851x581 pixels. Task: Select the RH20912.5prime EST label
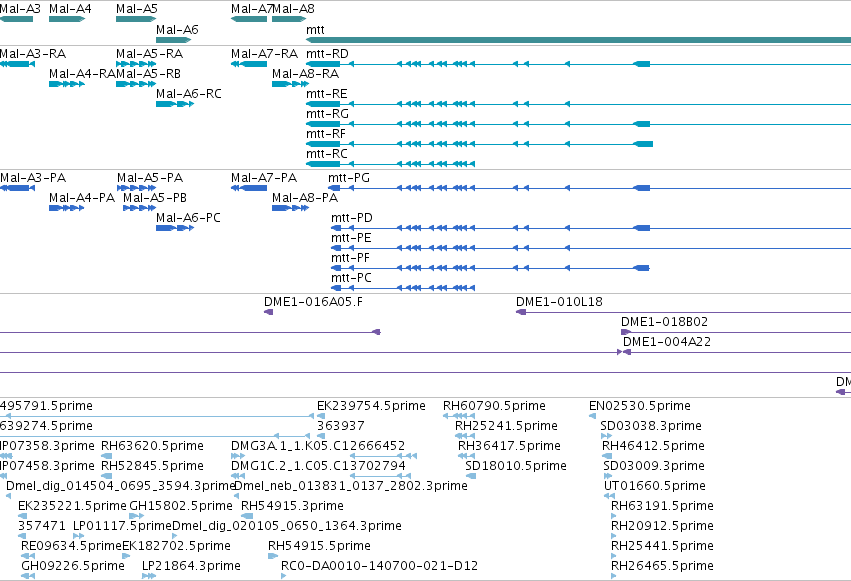click(x=662, y=526)
